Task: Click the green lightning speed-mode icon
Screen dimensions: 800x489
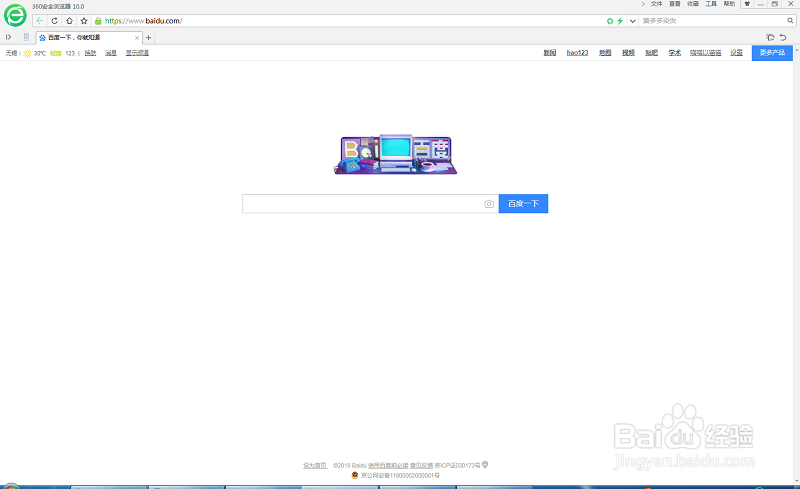Action: coord(620,21)
